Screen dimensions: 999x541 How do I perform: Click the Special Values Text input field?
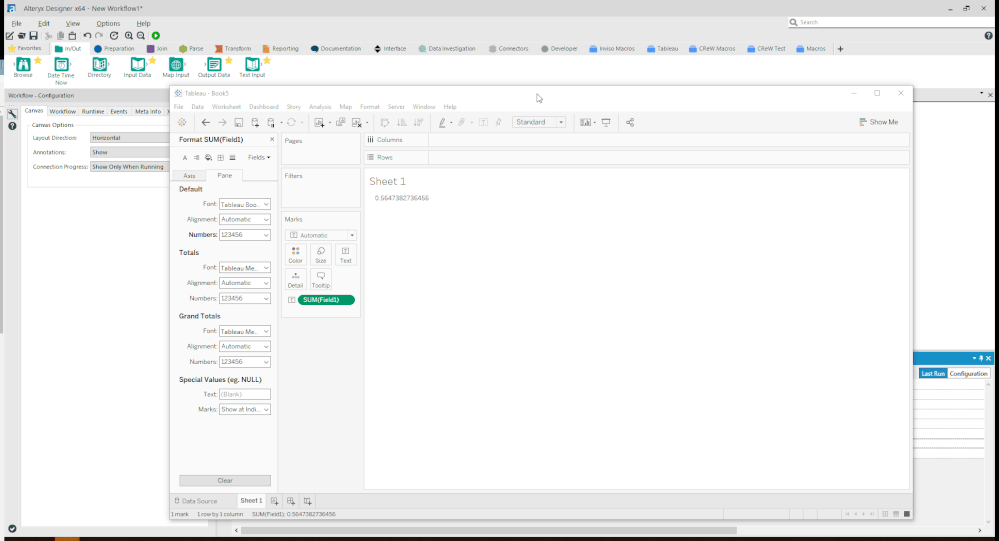click(245, 394)
